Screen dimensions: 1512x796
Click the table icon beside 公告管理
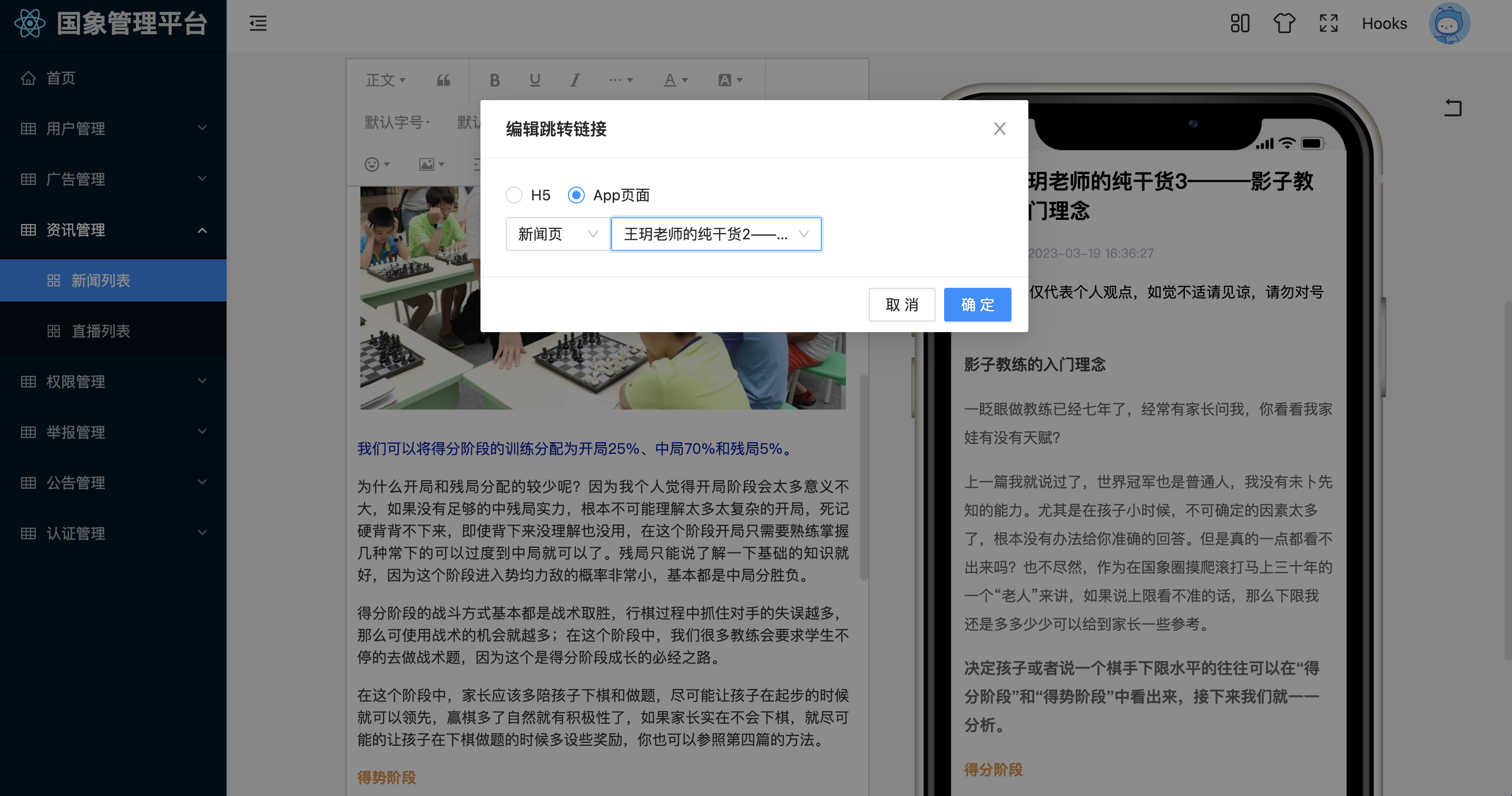point(28,482)
